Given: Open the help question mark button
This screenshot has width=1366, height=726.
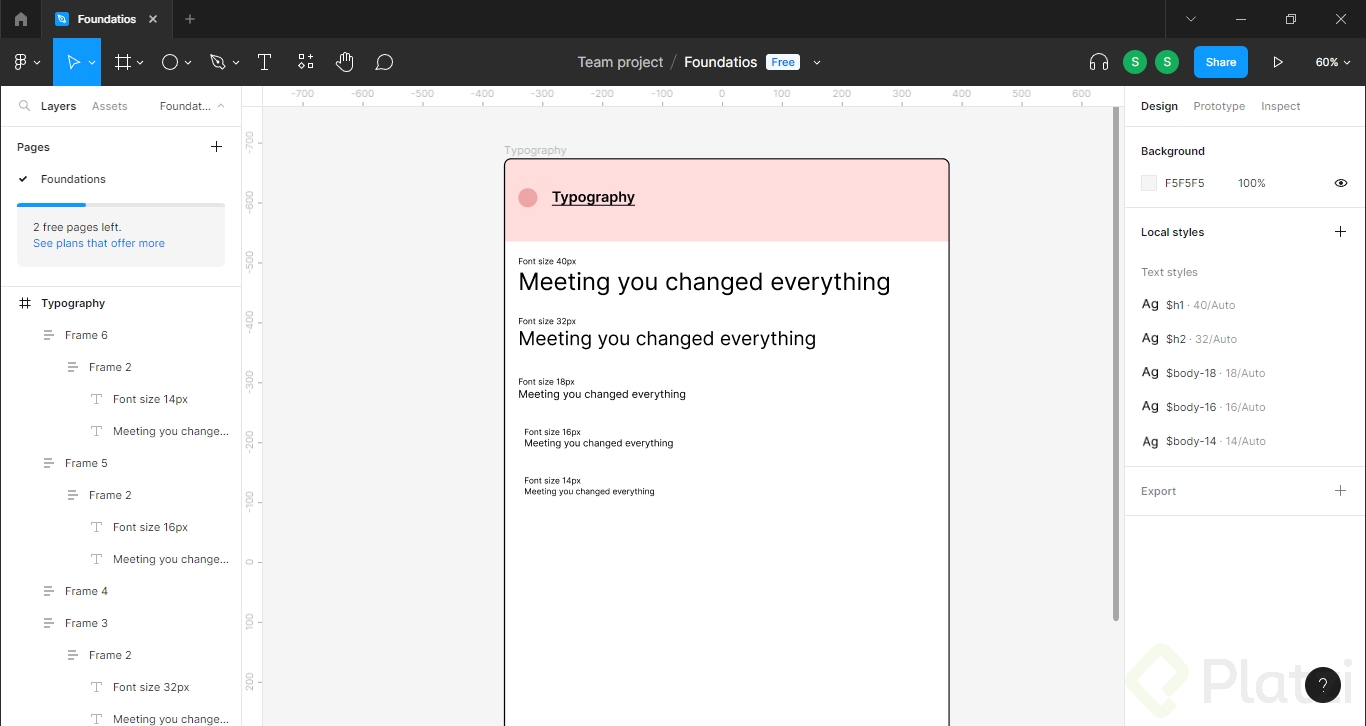Looking at the screenshot, I should (x=1323, y=685).
